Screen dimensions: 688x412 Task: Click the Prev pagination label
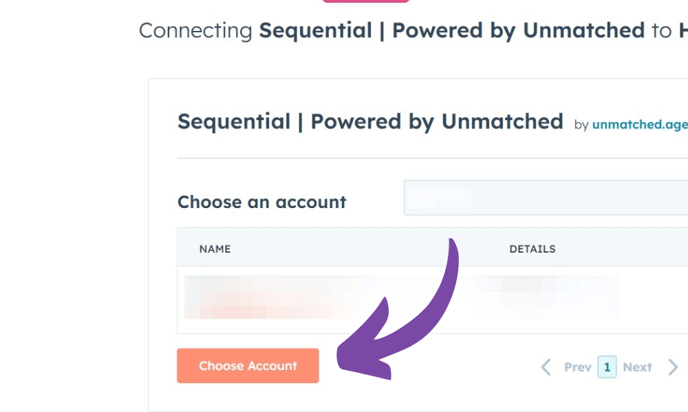click(x=577, y=367)
